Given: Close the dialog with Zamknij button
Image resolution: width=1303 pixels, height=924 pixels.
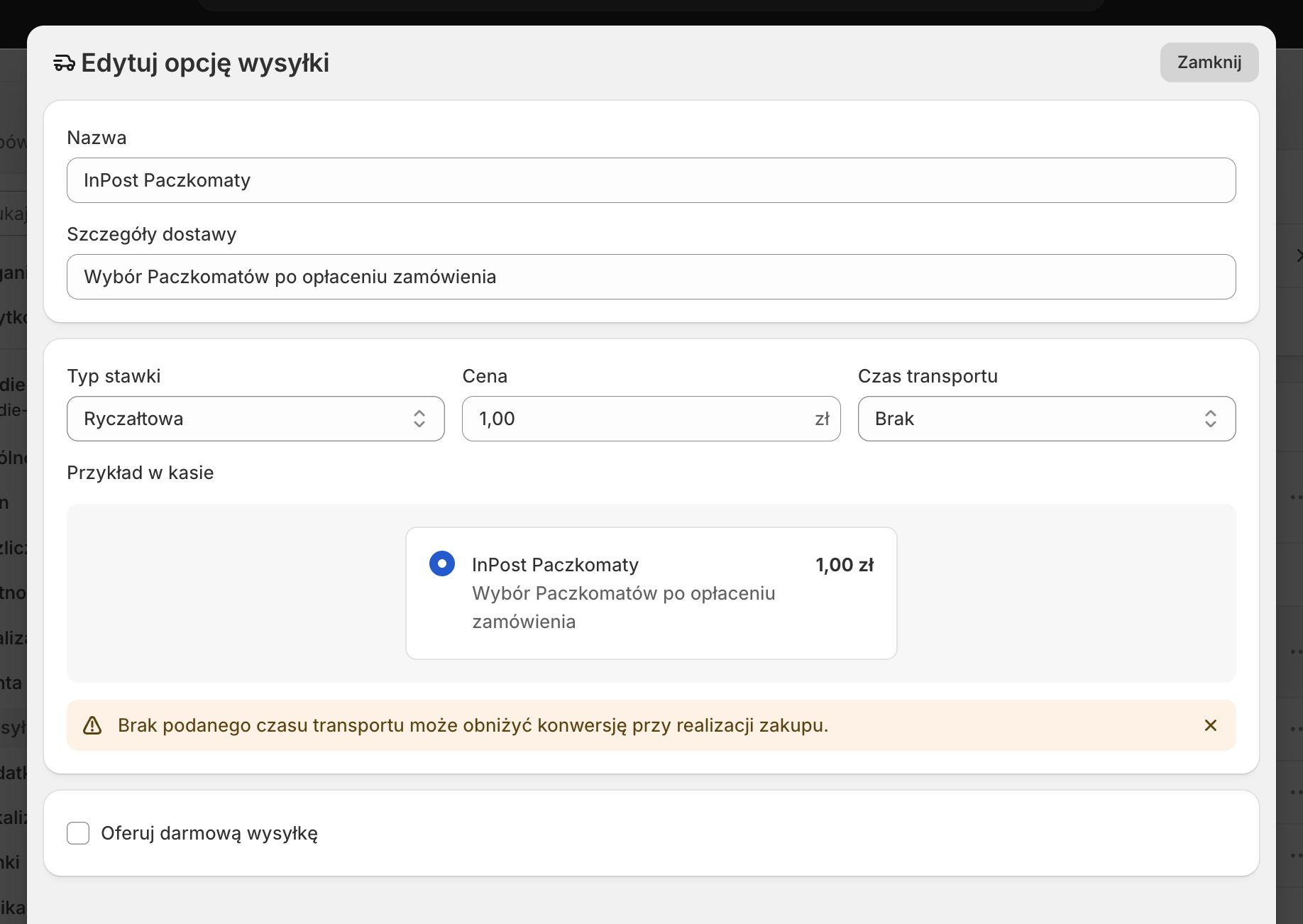Looking at the screenshot, I should click(x=1209, y=62).
